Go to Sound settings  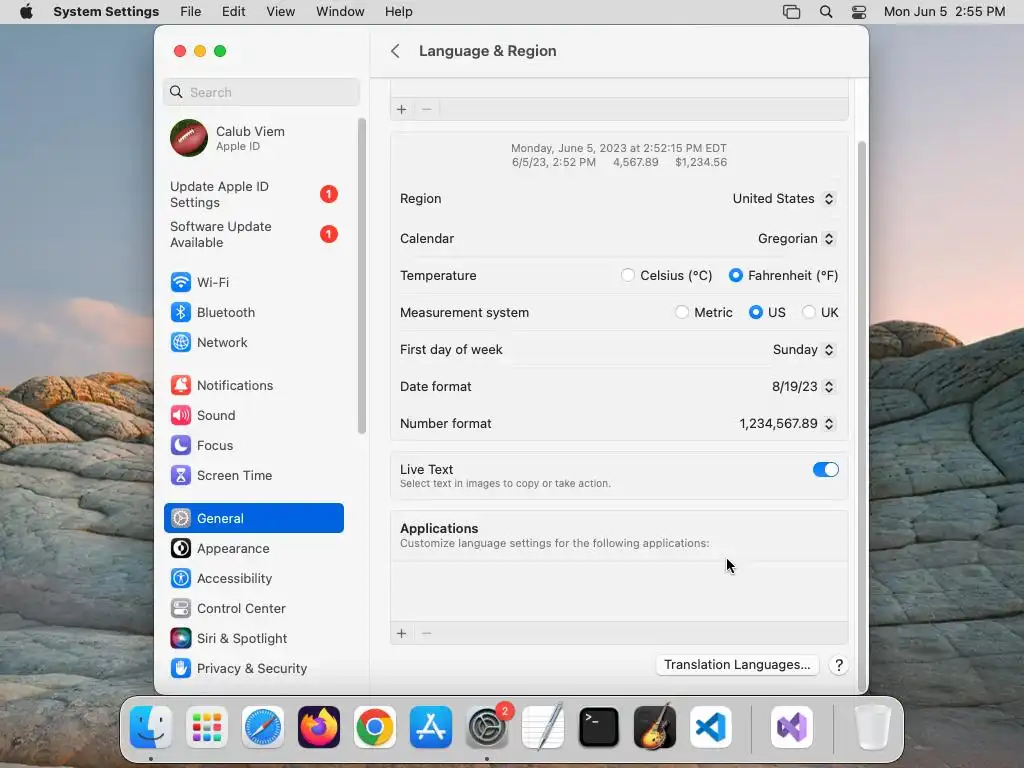pos(253,415)
